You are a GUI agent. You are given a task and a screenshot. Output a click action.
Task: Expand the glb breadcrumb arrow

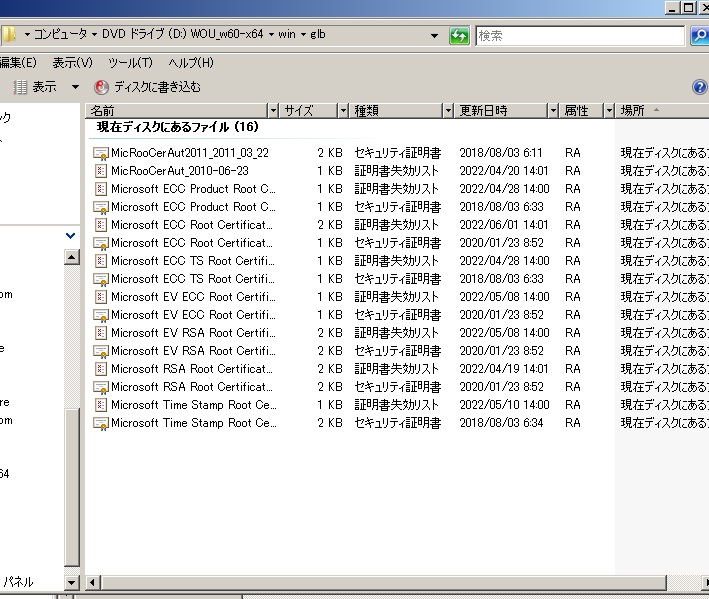(x=303, y=35)
